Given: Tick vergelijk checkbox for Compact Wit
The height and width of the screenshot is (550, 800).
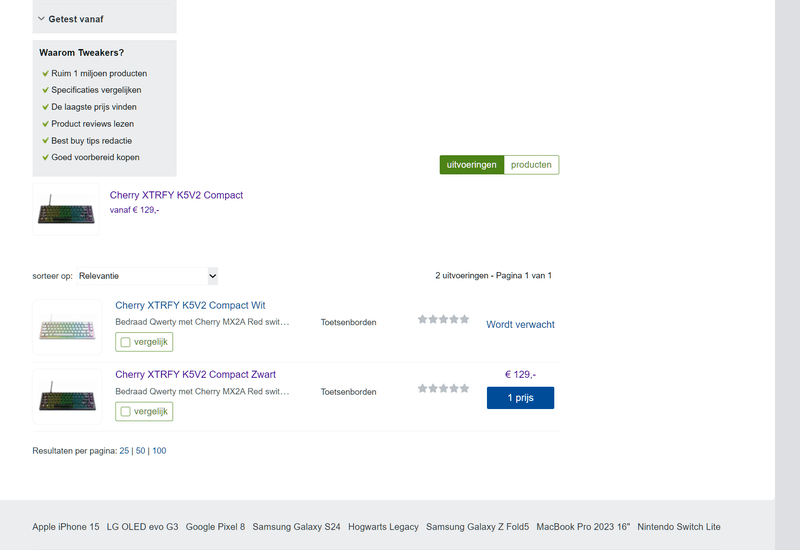Looking at the screenshot, I should coord(126,342).
